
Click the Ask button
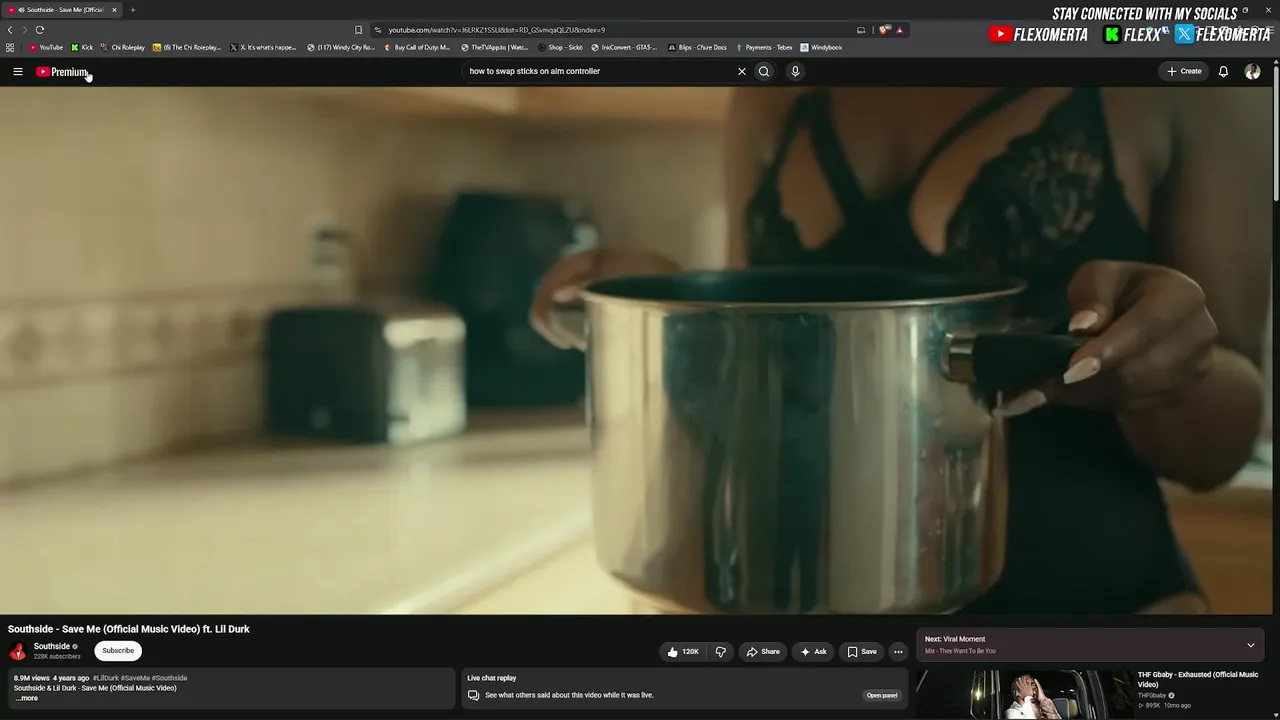point(813,652)
